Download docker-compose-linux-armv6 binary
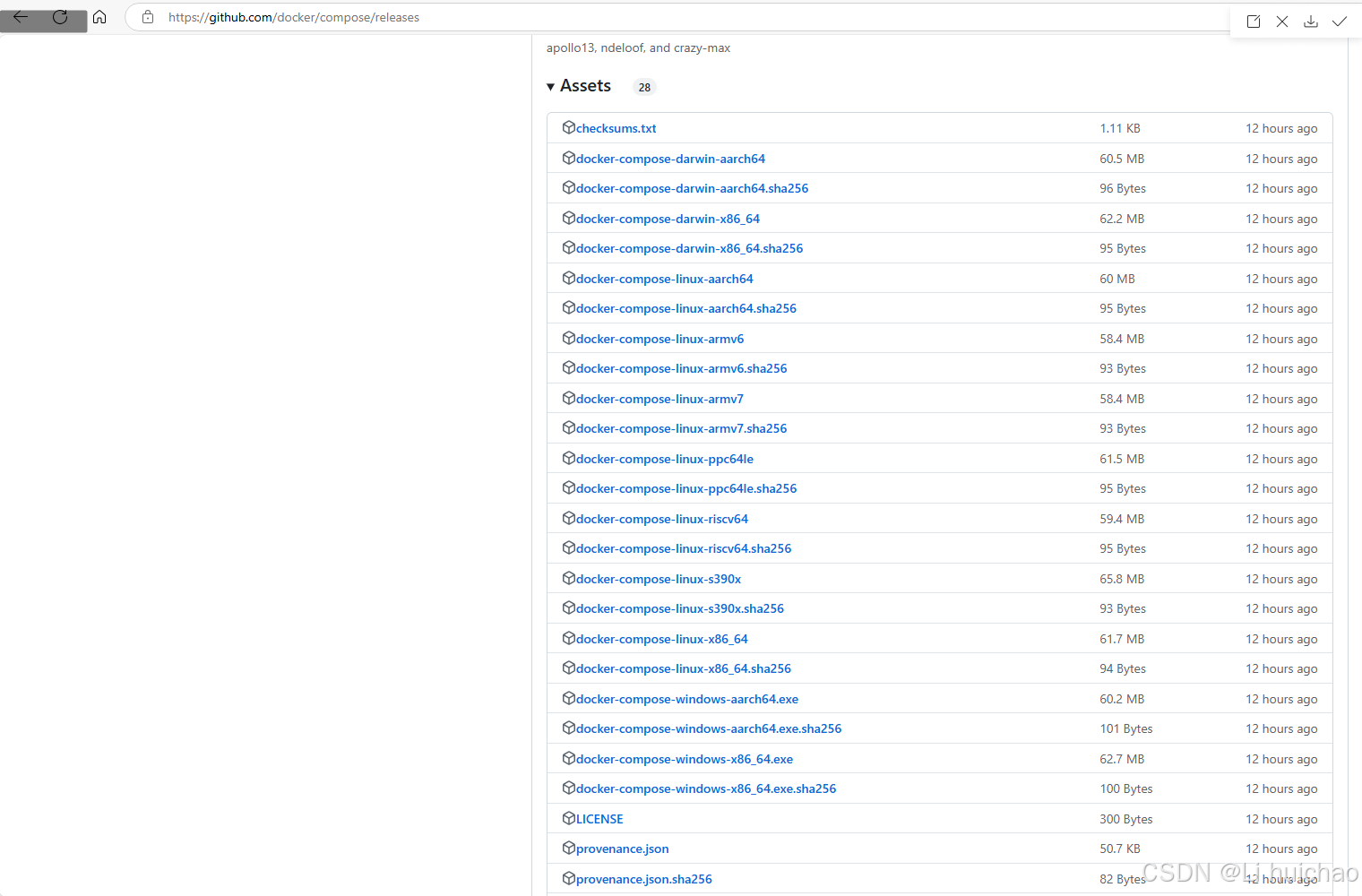Screen dimensions: 1362x896 pos(659,339)
